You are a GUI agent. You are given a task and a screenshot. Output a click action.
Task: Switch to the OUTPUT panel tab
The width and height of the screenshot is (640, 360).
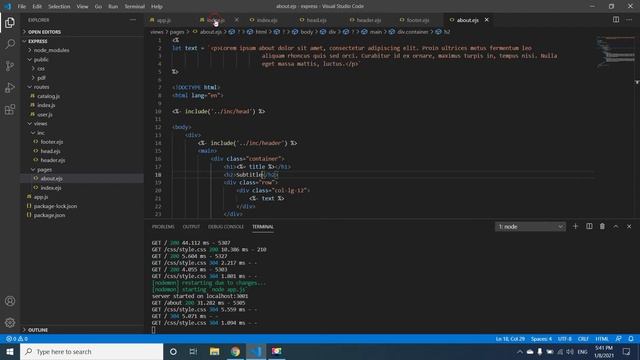[191, 227]
